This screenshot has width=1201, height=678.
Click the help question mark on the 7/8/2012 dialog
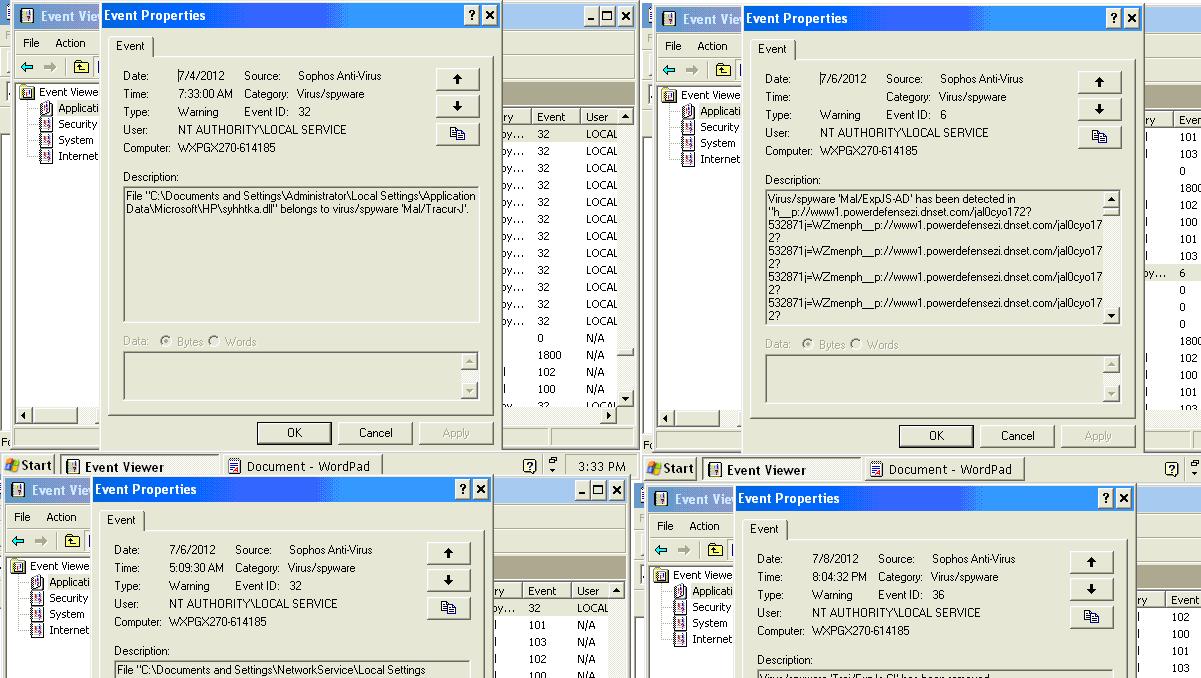click(1106, 498)
